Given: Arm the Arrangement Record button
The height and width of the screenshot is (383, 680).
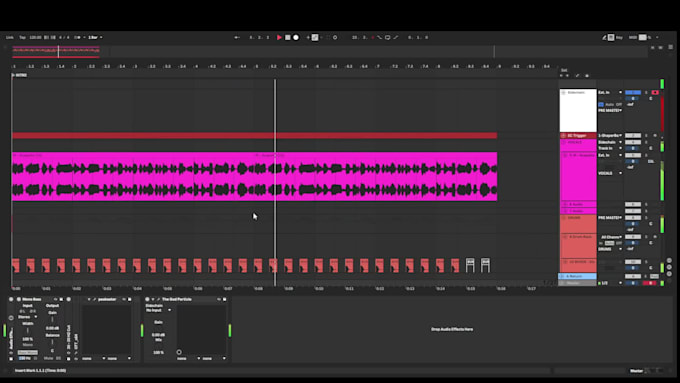Looking at the screenshot, I should 296,37.
